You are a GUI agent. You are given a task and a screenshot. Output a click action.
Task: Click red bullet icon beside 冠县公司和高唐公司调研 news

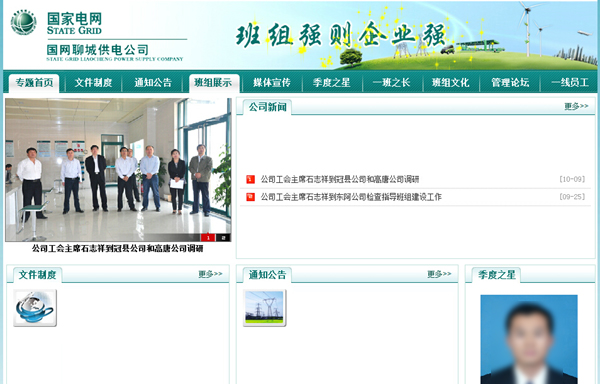coord(251,179)
